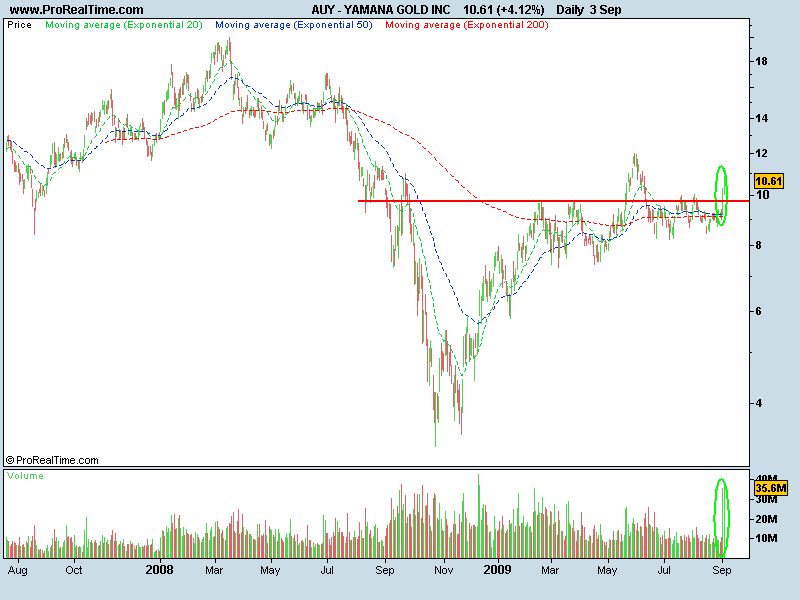
Task: Click the AUY - YAMANA GOLD INC title
Action: pyautogui.click(x=381, y=10)
